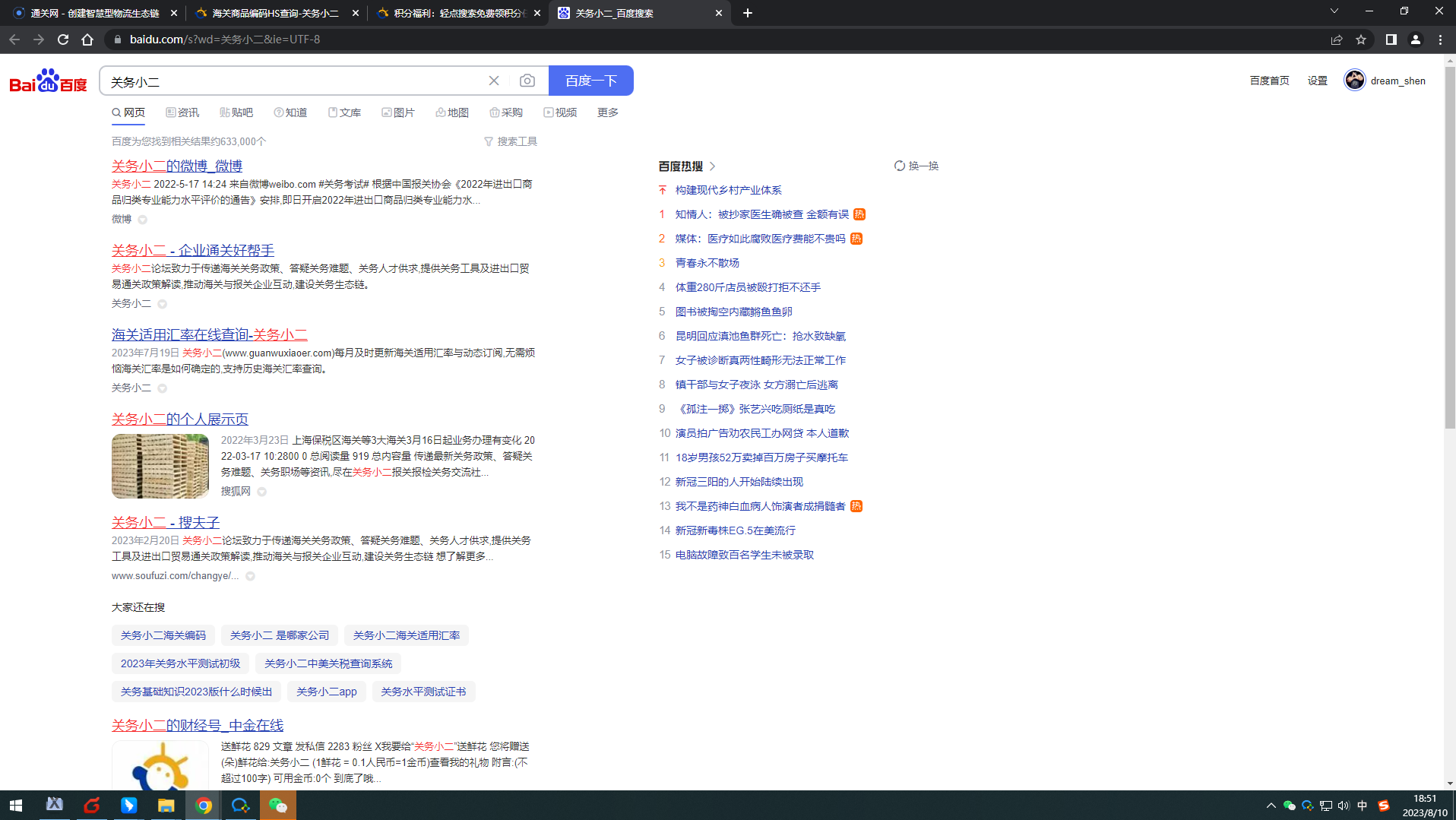This screenshot has width=1456, height=820.
Task: Open result 关务小二的个人展示页
Action: click(x=180, y=419)
